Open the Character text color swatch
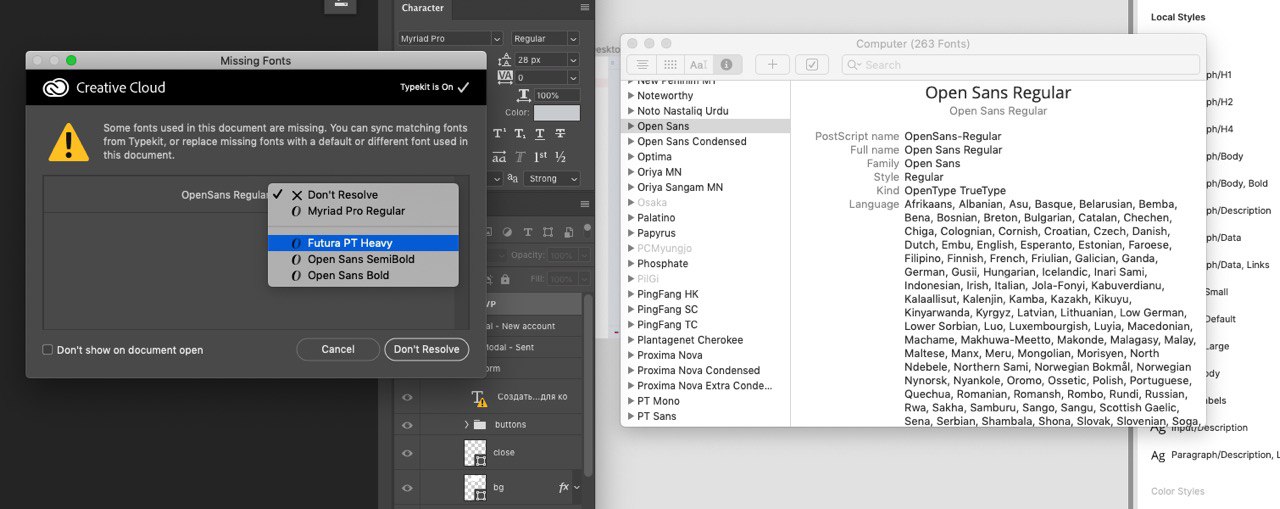The height and width of the screenshot is (509, 1280). coord(557,113)
